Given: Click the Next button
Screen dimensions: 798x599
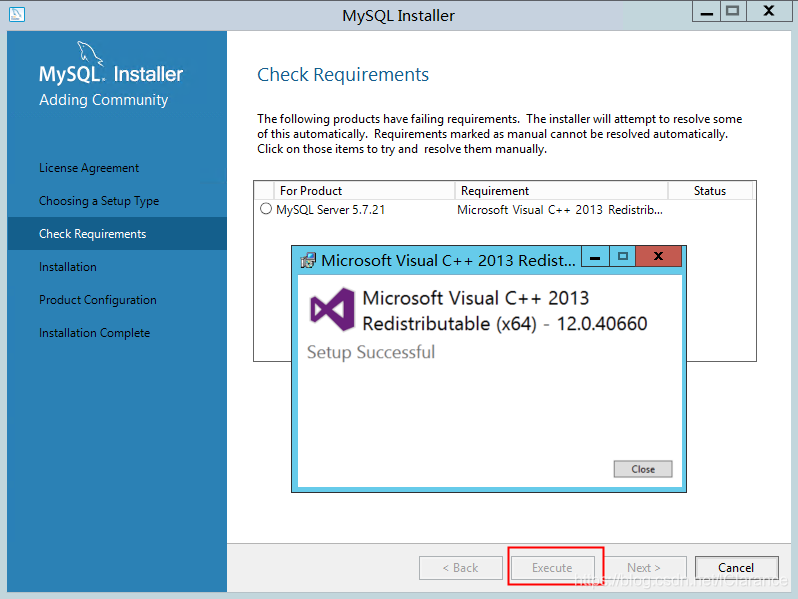Looking at the screenshot, I should tap(644, 567).
